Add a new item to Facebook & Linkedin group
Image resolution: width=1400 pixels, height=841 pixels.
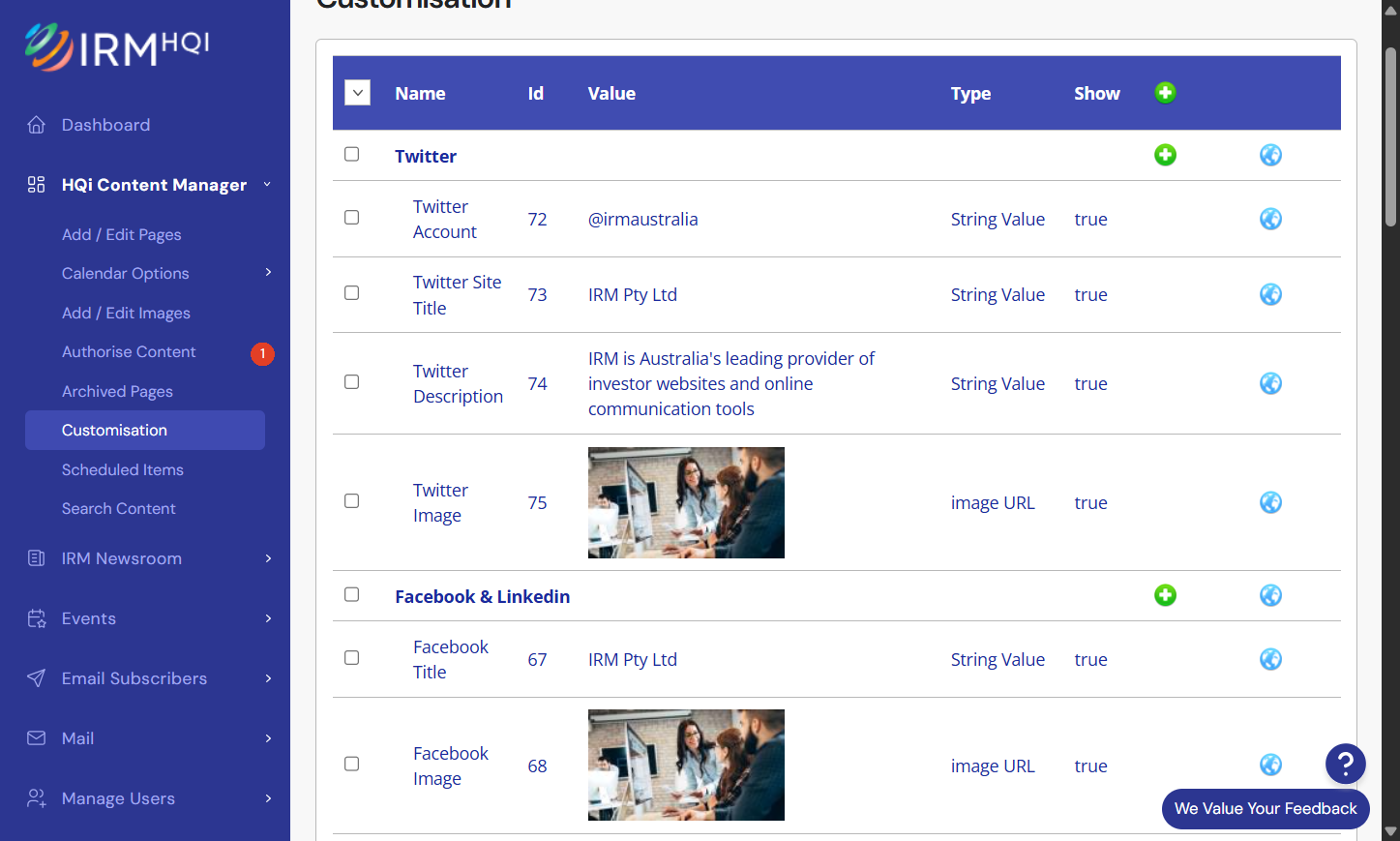[1165, 595]
